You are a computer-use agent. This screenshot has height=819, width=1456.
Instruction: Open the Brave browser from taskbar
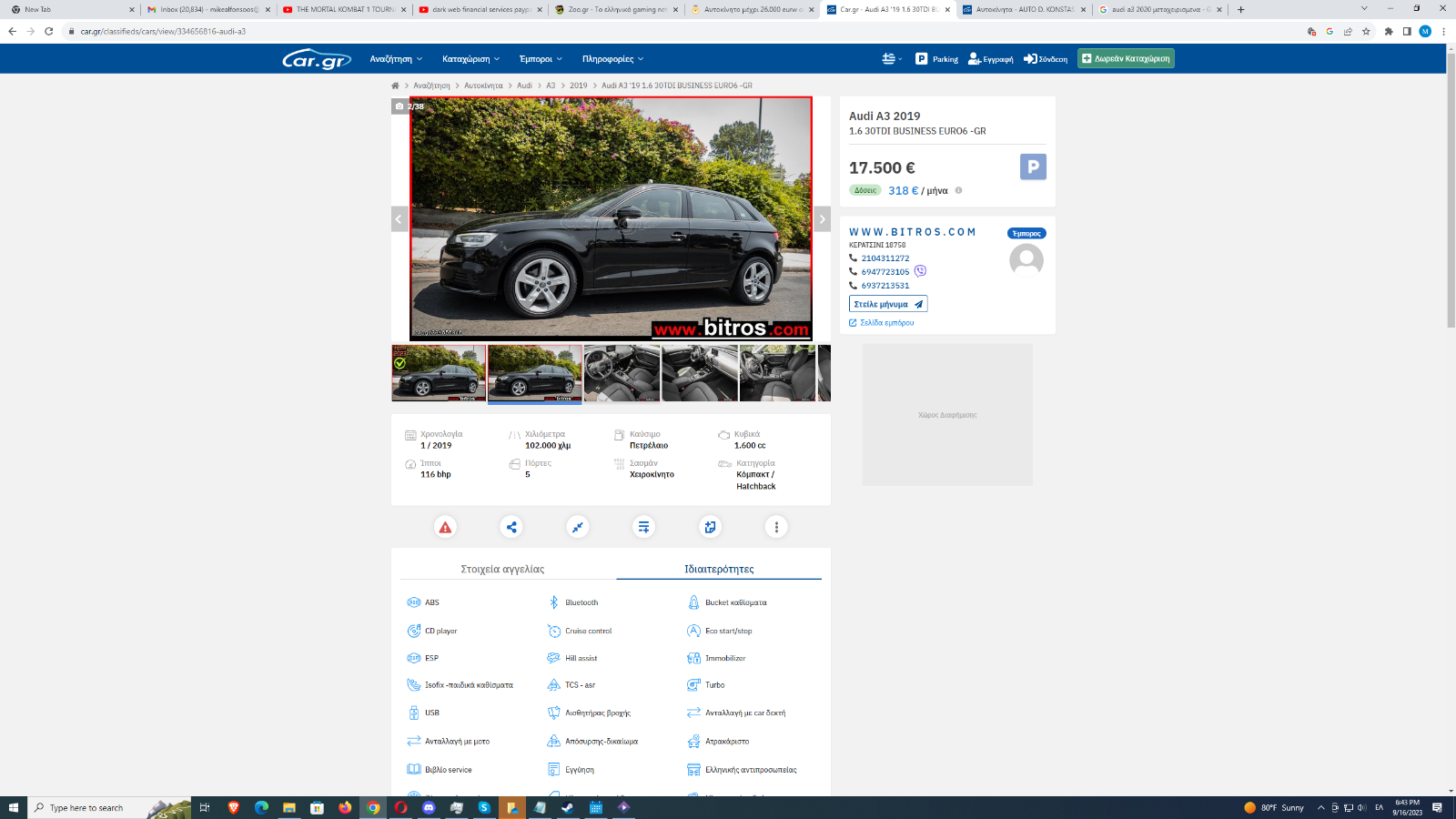pyautogui.click(x=233, y=807)
